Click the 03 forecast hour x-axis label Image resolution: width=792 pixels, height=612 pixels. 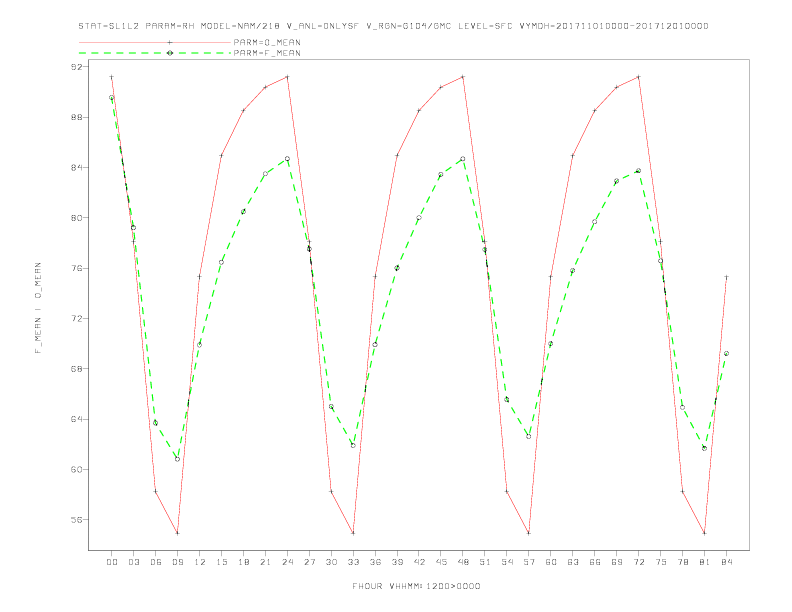134,562
